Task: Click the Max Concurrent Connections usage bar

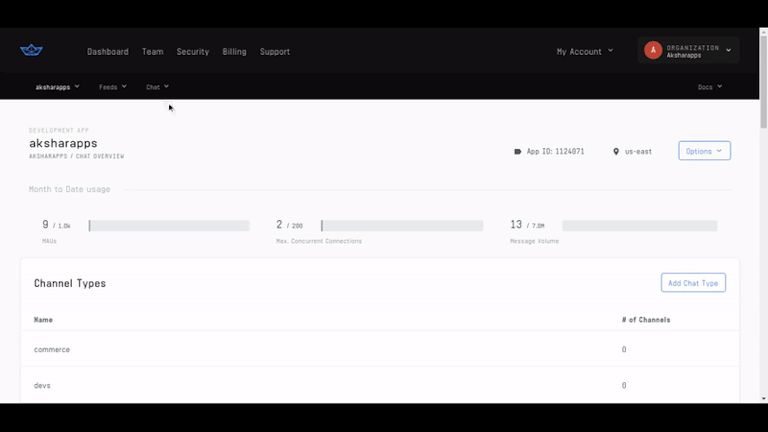Action: tap(402, 225)
